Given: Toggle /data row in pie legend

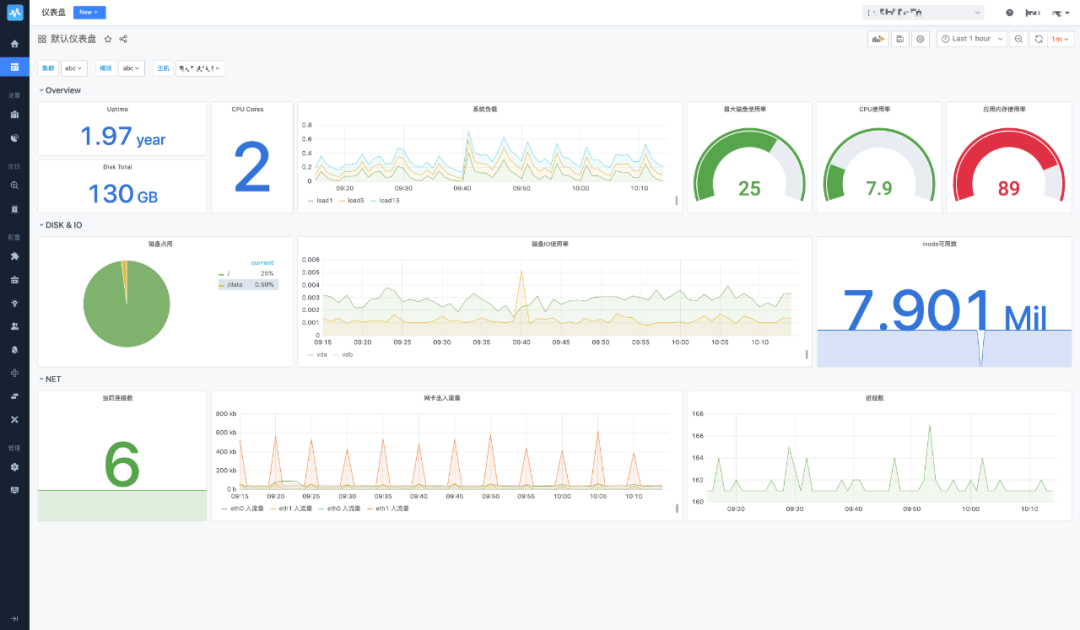Looking at the screenshot, I should (x=248, y=284).
